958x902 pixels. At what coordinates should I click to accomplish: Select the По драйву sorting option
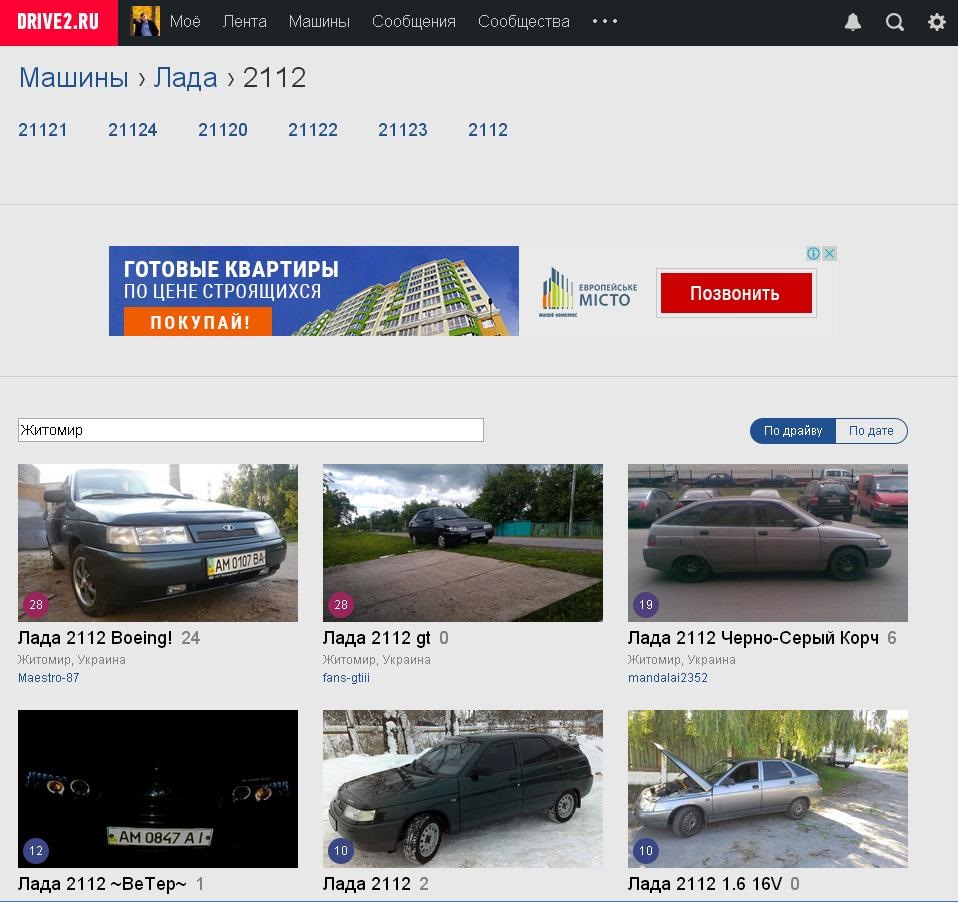click(791, 430)
